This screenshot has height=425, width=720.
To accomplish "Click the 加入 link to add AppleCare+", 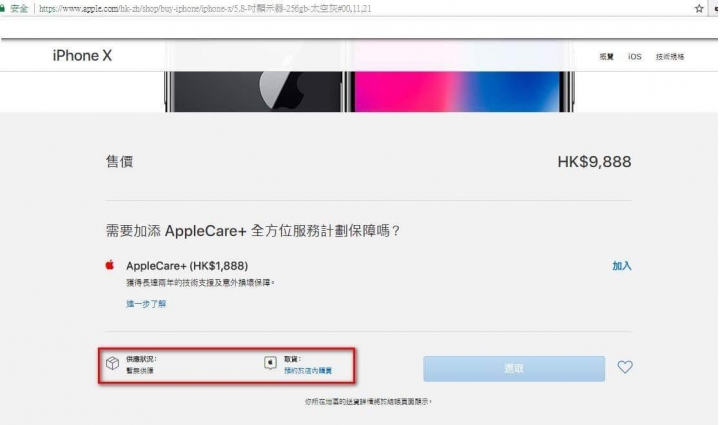I will pos(622,266).
